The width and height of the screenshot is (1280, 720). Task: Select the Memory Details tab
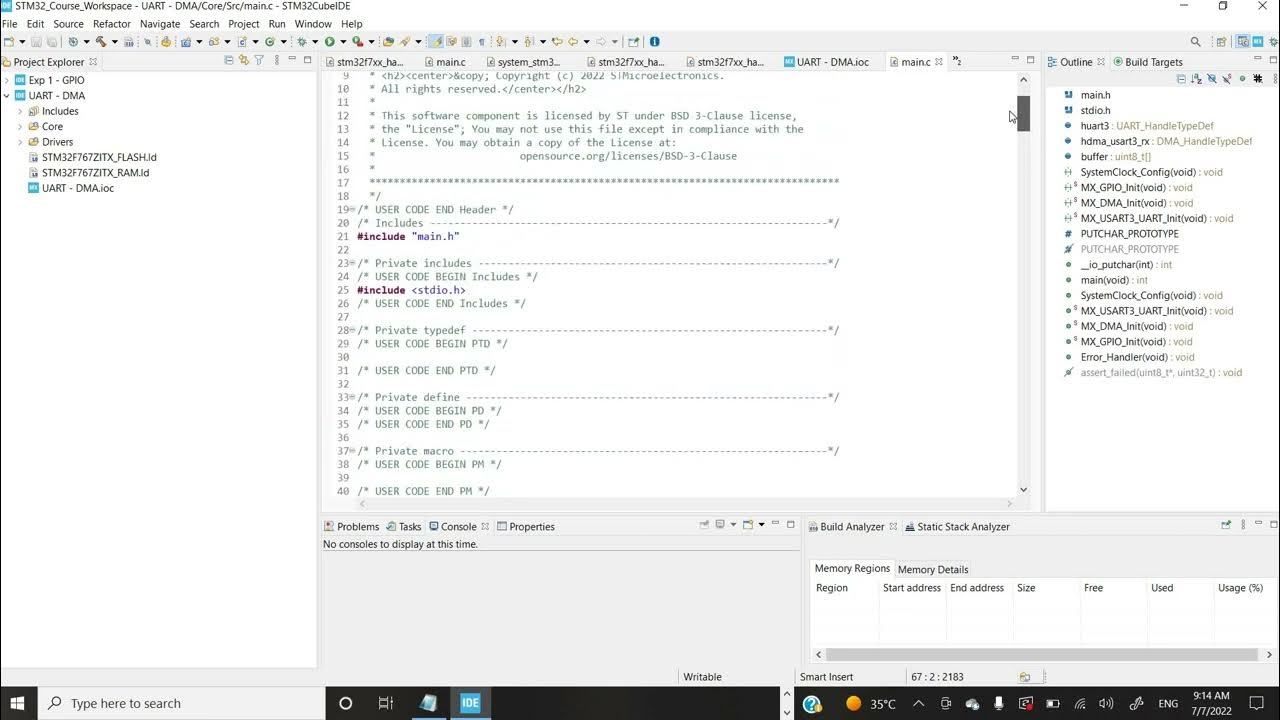point(933,569)
